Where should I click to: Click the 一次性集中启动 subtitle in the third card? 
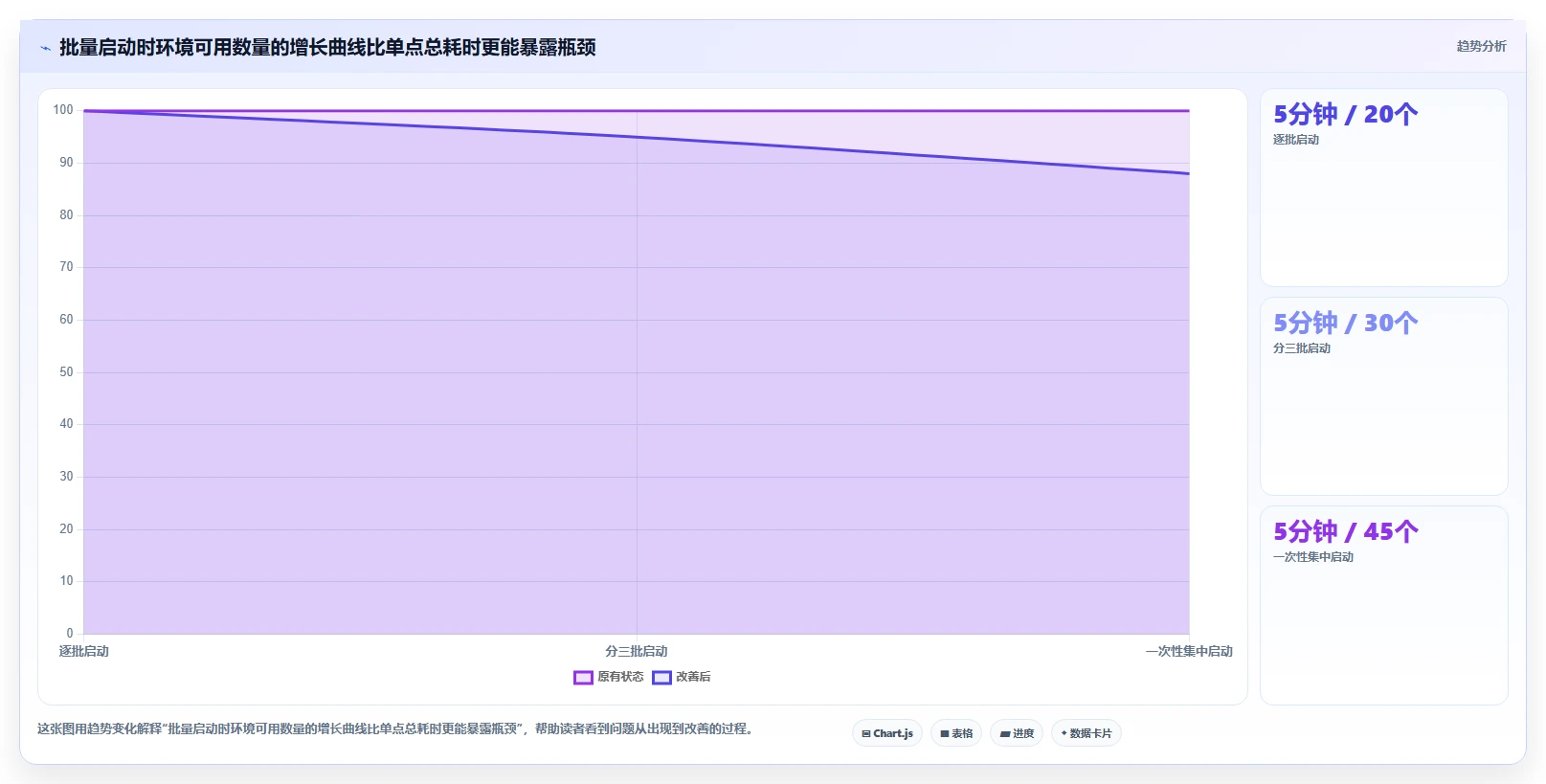(x=1313, y=557)
